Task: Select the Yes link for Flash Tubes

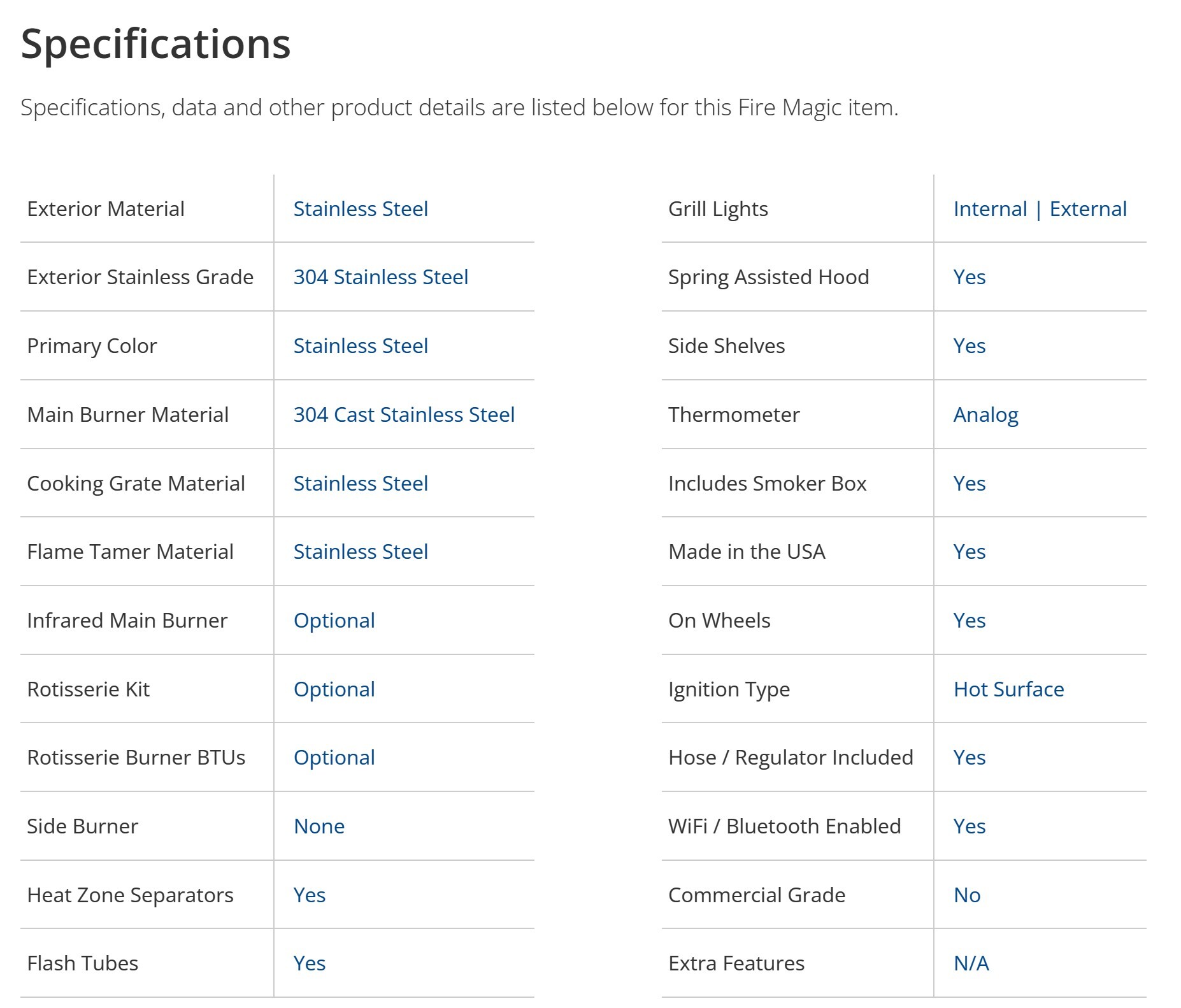Action: 309,963
